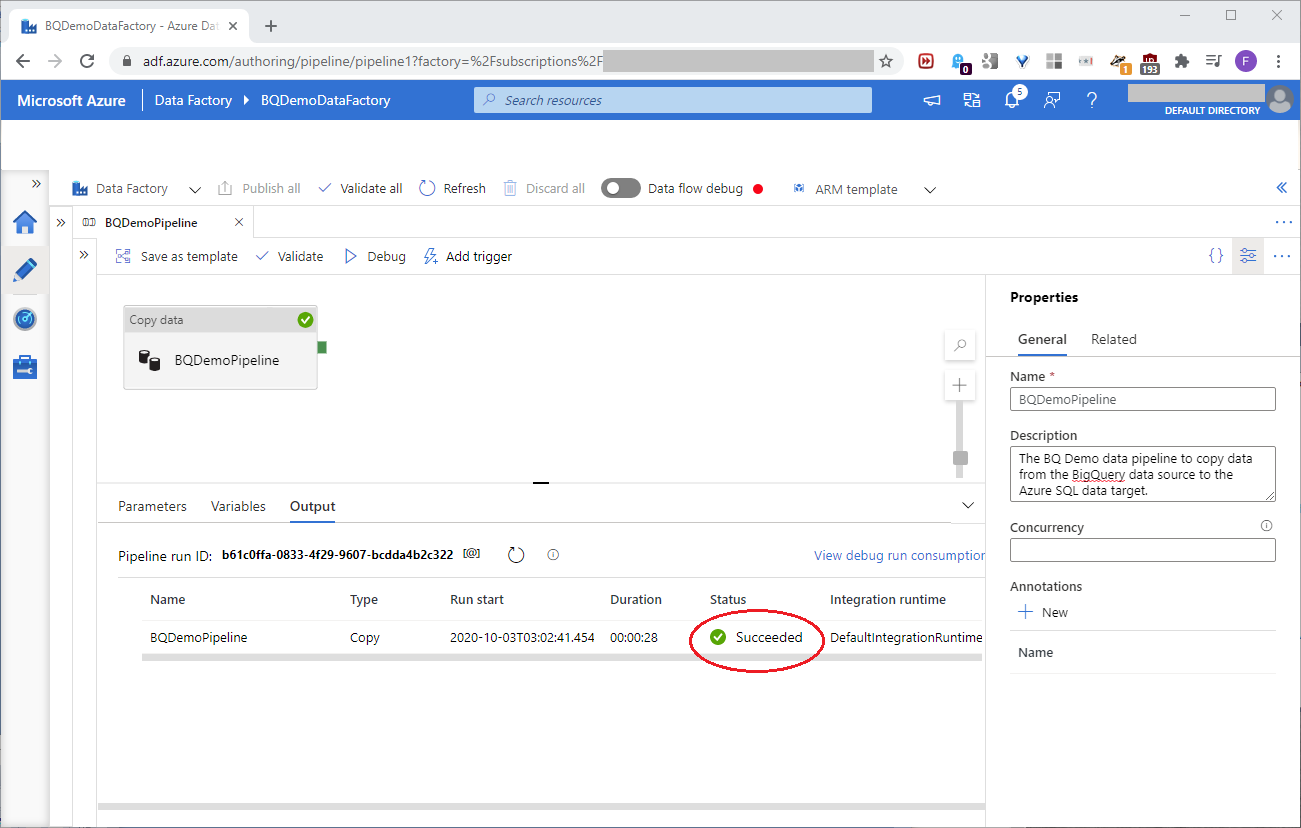Toggle Data flow debug switch
Screen dimensions: 1301x828
click(x=620, y=188)
